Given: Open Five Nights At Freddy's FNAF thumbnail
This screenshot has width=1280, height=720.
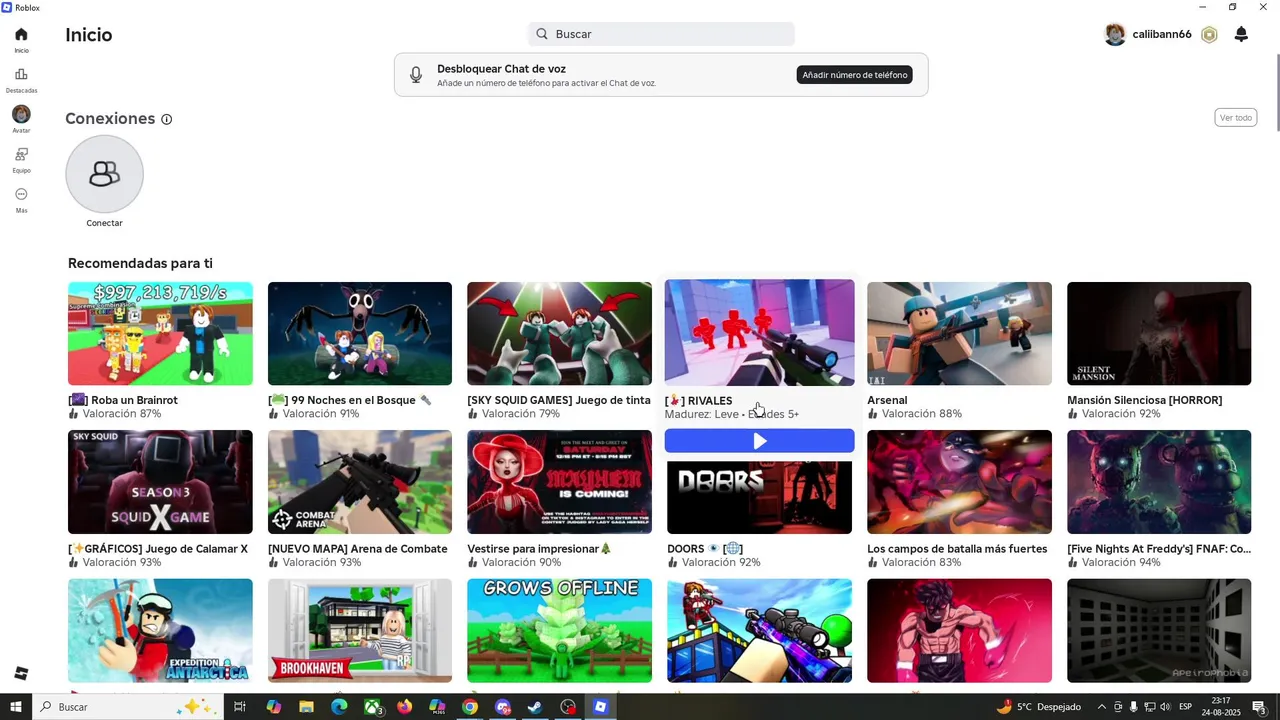Looking at the screenshot, I should point(1159,482).
